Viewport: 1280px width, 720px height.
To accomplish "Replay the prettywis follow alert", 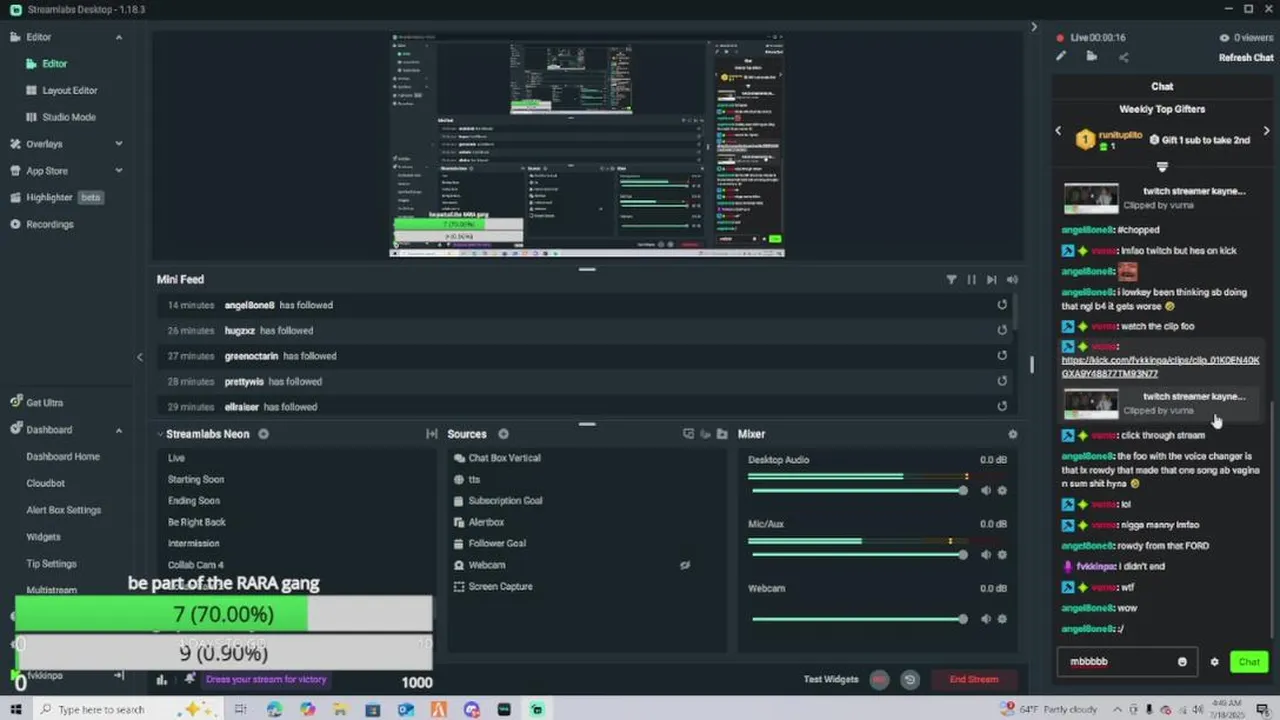I will 1002,381.
